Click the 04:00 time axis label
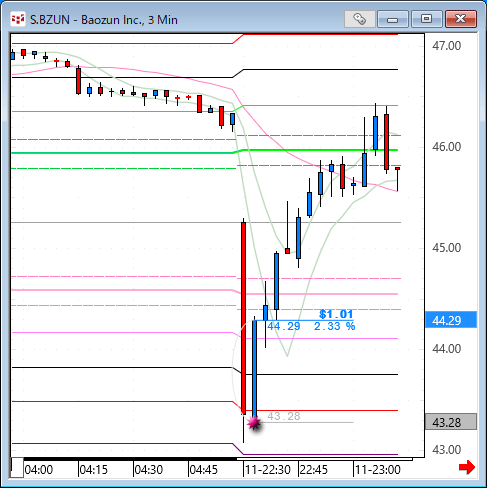This screenshot has width=487, height=488. tap(39, 470)
